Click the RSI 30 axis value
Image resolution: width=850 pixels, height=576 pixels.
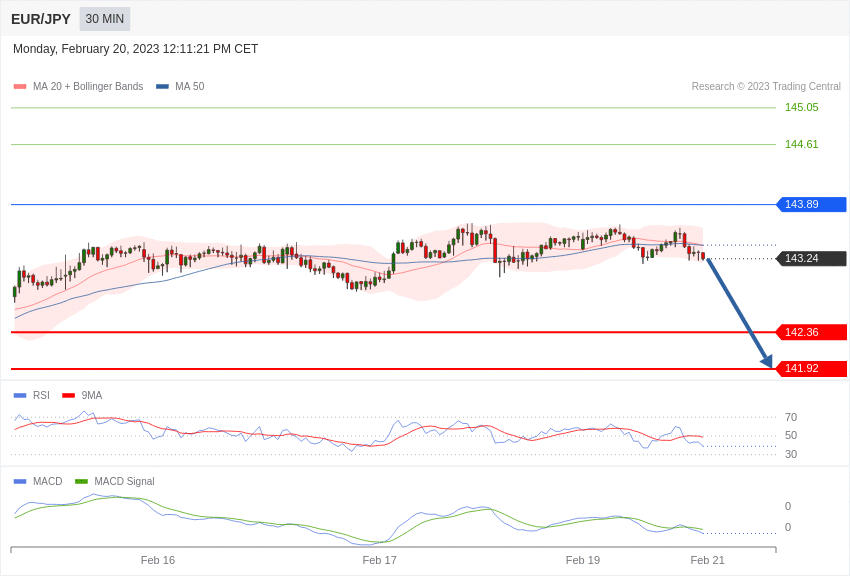791,454
